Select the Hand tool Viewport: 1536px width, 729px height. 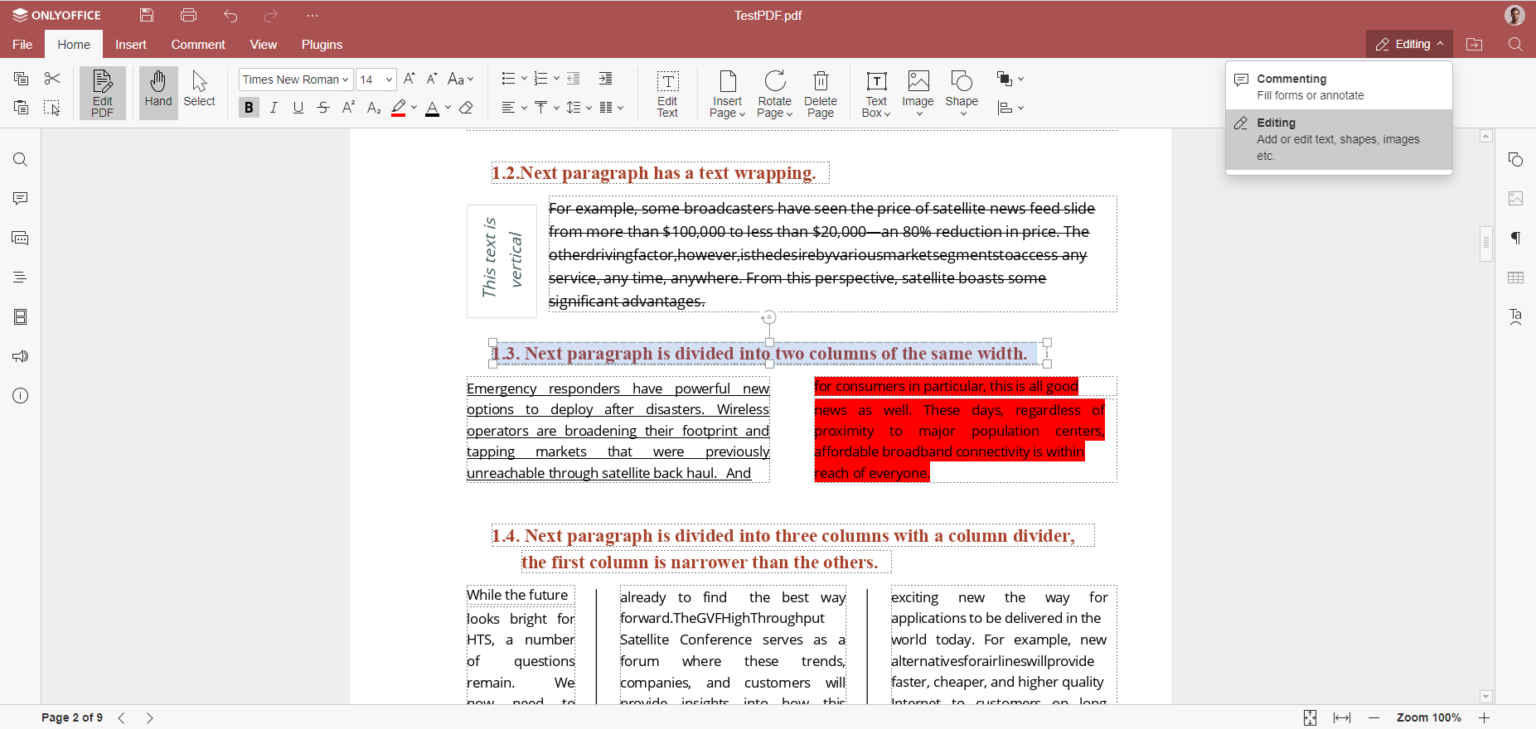[158, 92]
